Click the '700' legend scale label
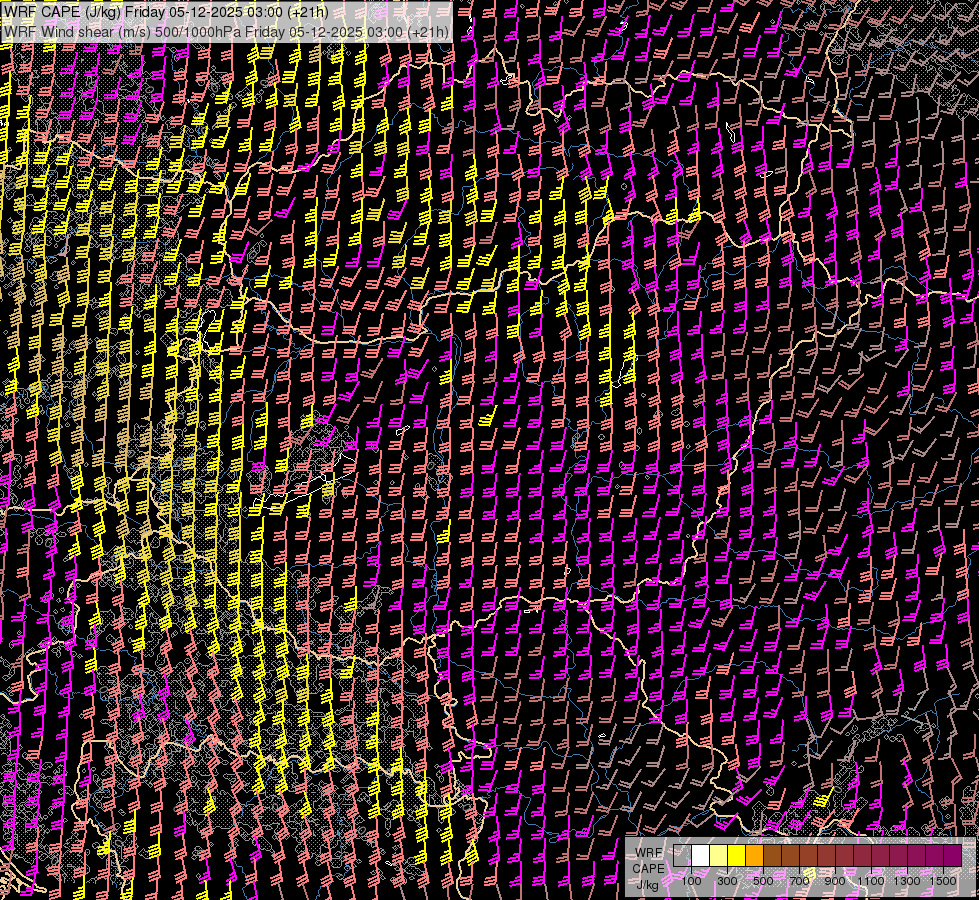The width and height of the screenshot is (979, 900). tap(799, 881)
